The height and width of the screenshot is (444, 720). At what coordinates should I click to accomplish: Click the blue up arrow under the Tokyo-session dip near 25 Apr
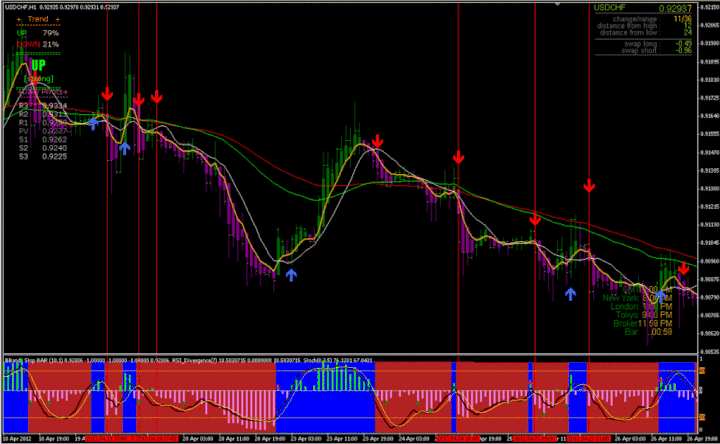[x=570, y=294]
